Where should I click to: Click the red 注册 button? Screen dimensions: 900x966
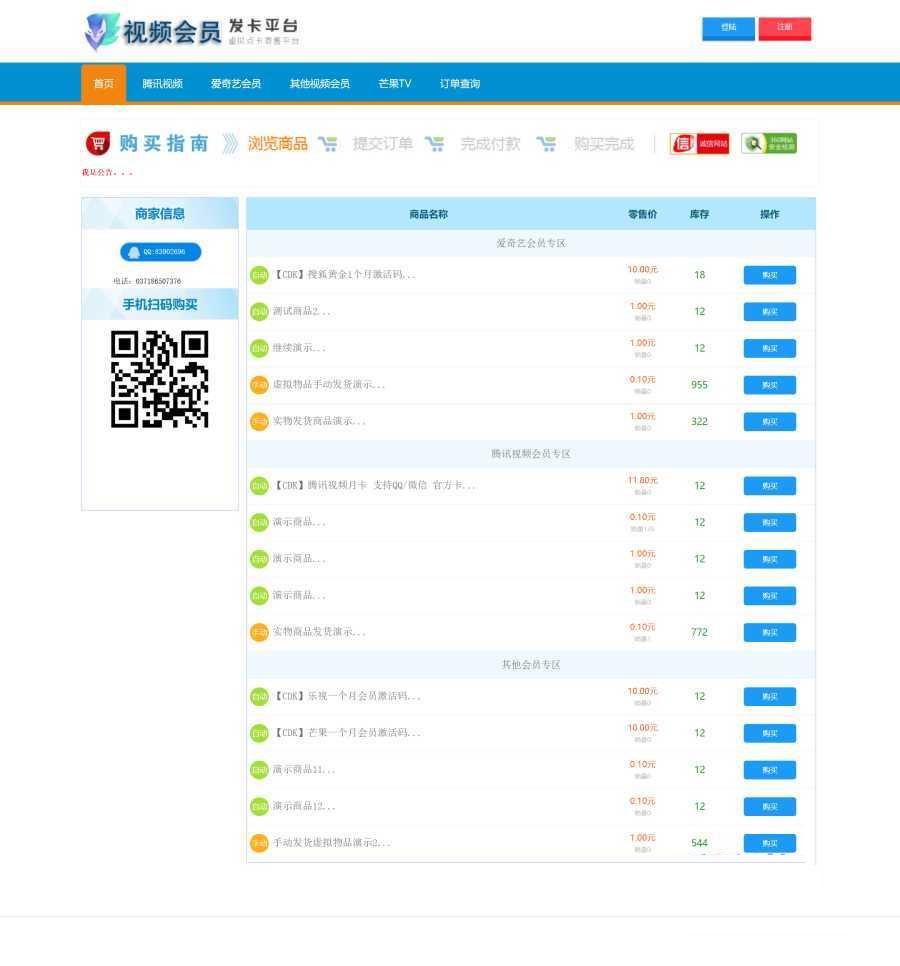(784, 28)
